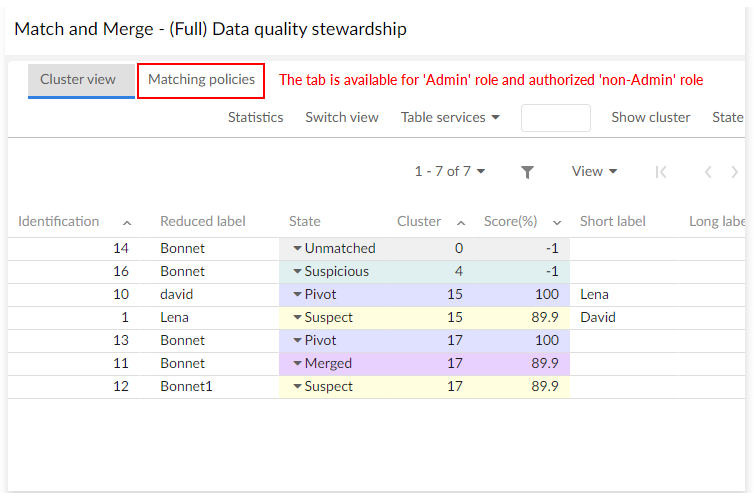Switch to Matching policies tab
Screen dimensions: 754x500
201,79
